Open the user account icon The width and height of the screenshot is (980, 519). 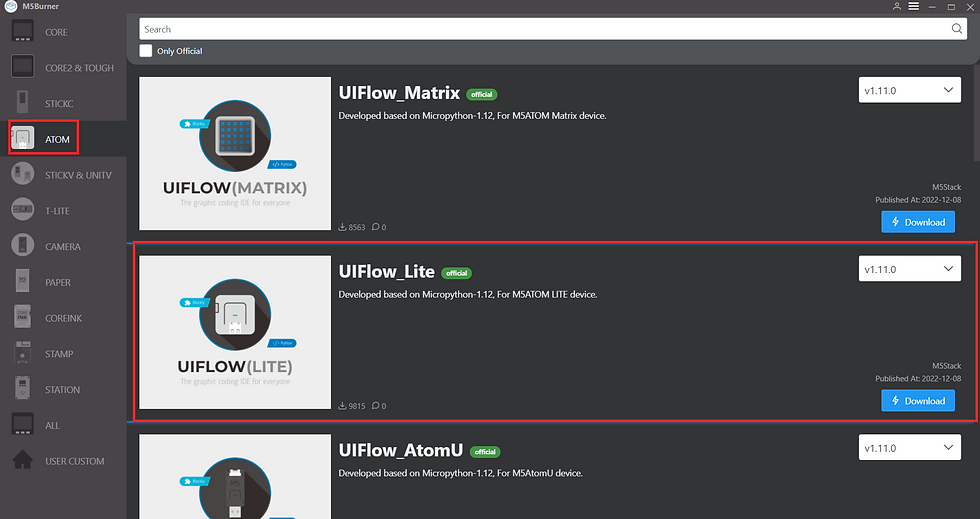click(x=896, y=6)
